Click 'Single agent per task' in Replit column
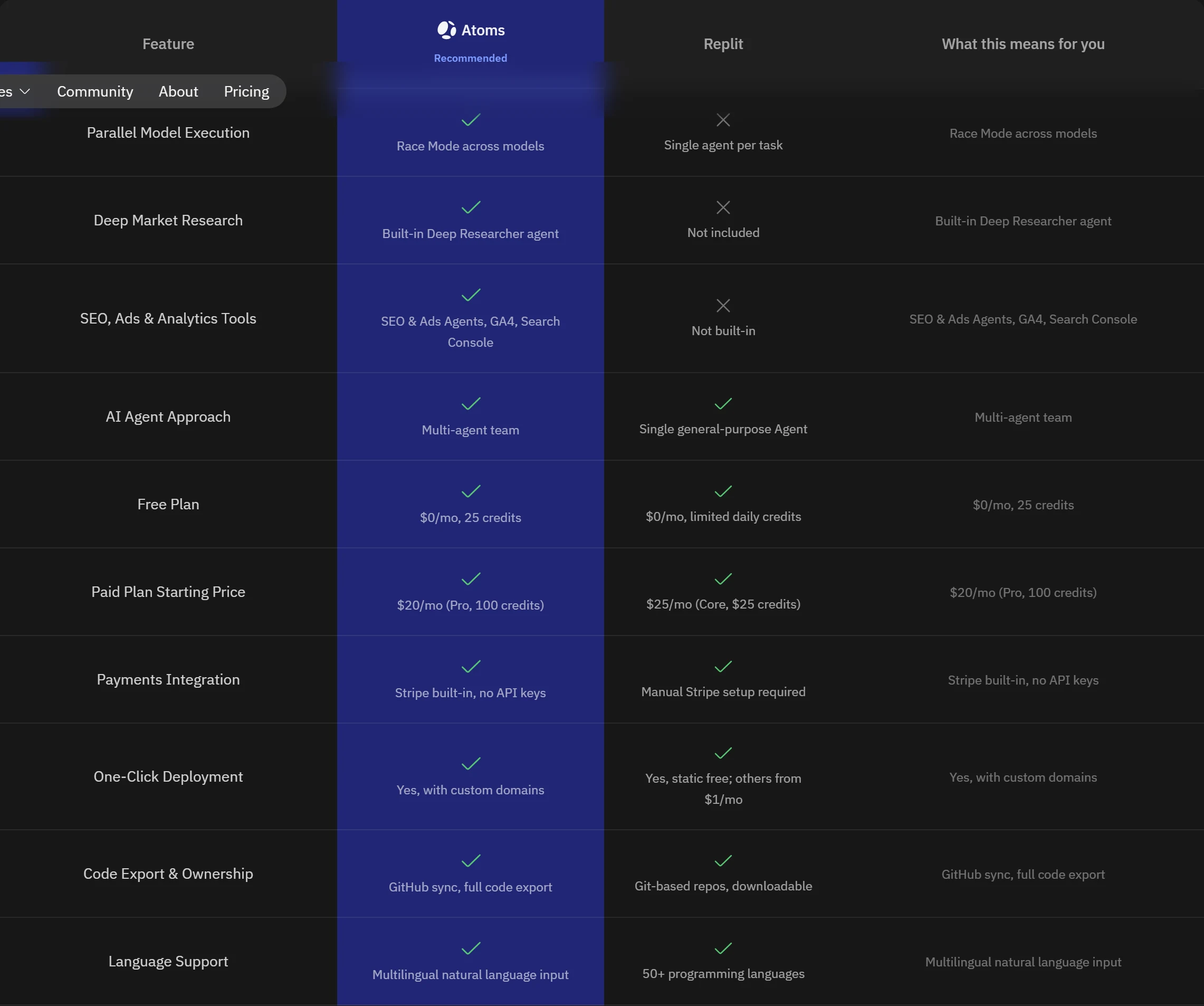The width and height of the screenshot is (1204, 1006). click(x=723, y=145)
